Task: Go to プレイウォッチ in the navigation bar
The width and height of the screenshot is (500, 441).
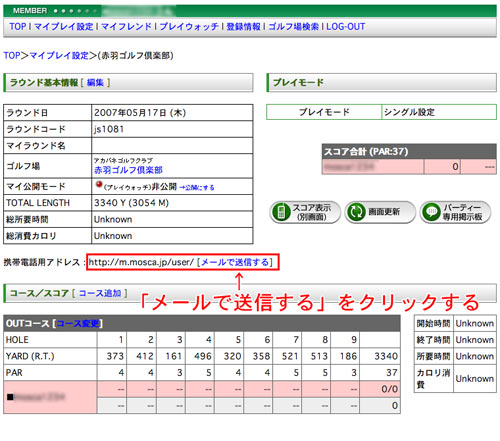Action: [189, 27]
